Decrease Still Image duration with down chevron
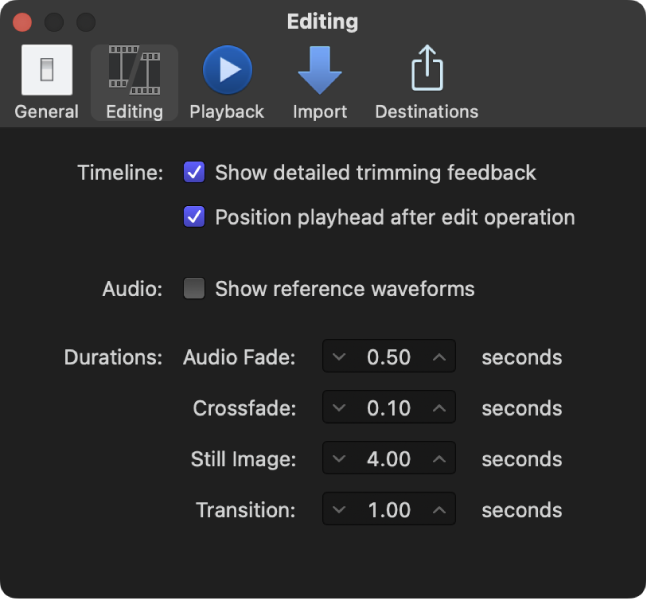Image resolution: width=646 pixels, height=602 pixels. click(x=339, y=459)
